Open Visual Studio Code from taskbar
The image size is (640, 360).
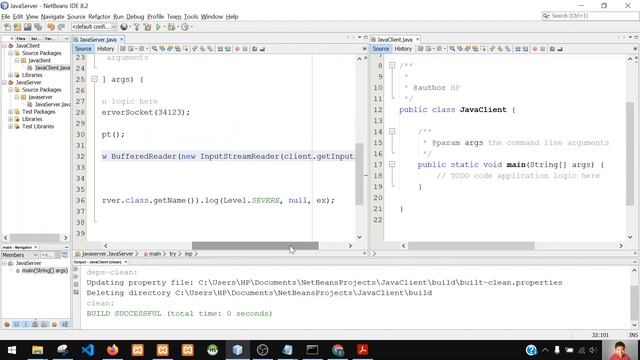88,350
